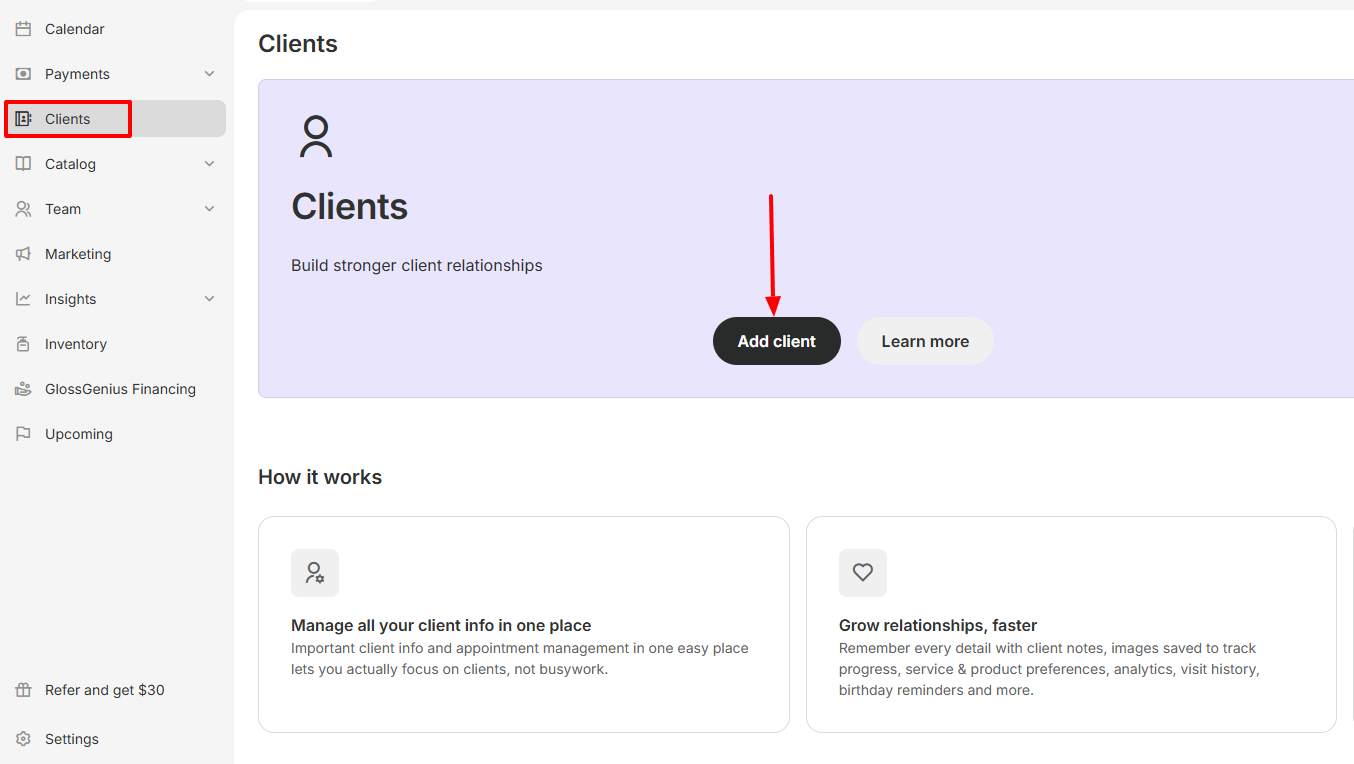Click the Insights chart icon
1354x764 pixels.
(23, 299)
